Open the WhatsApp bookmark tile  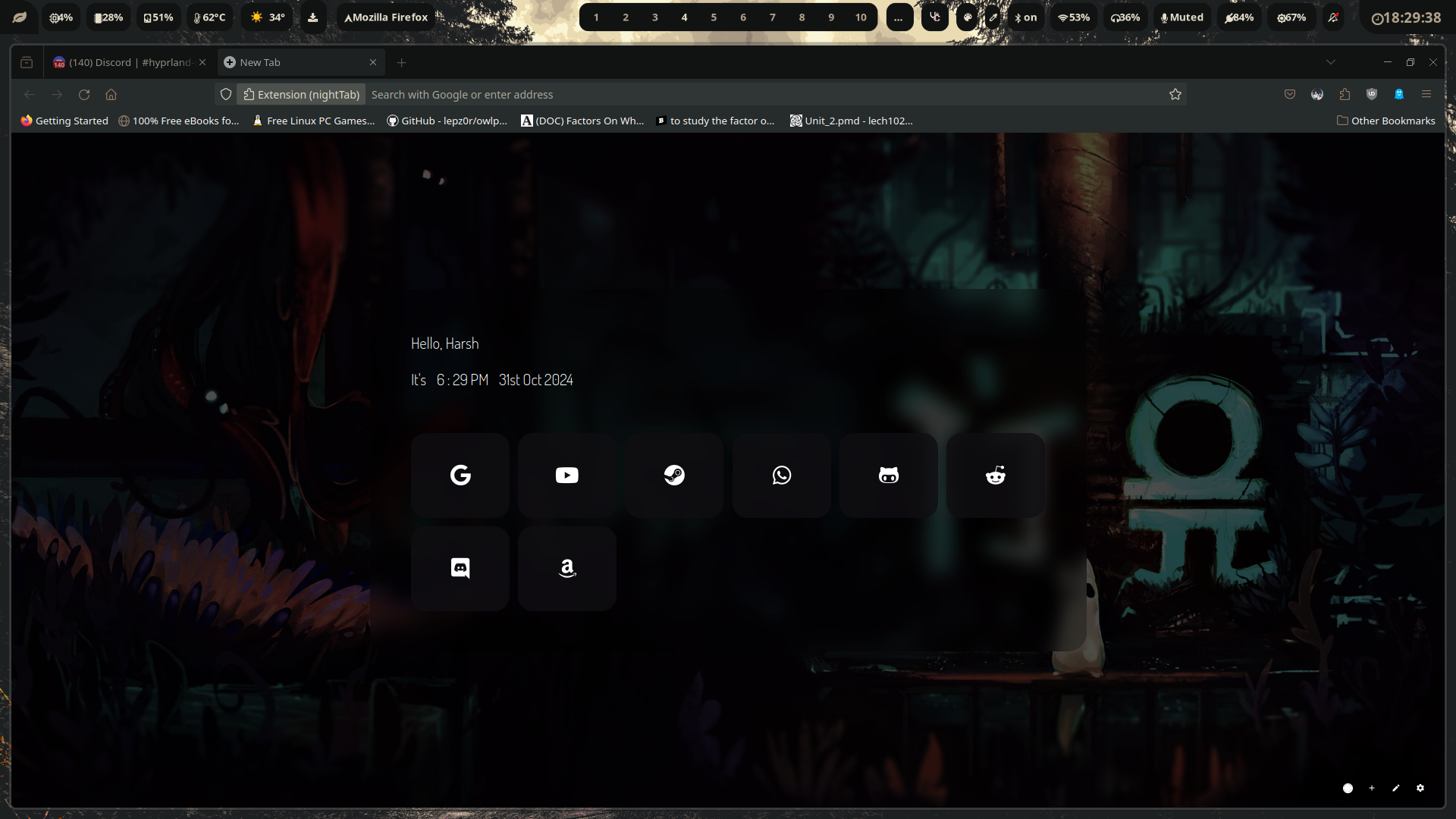click(781, 475)
